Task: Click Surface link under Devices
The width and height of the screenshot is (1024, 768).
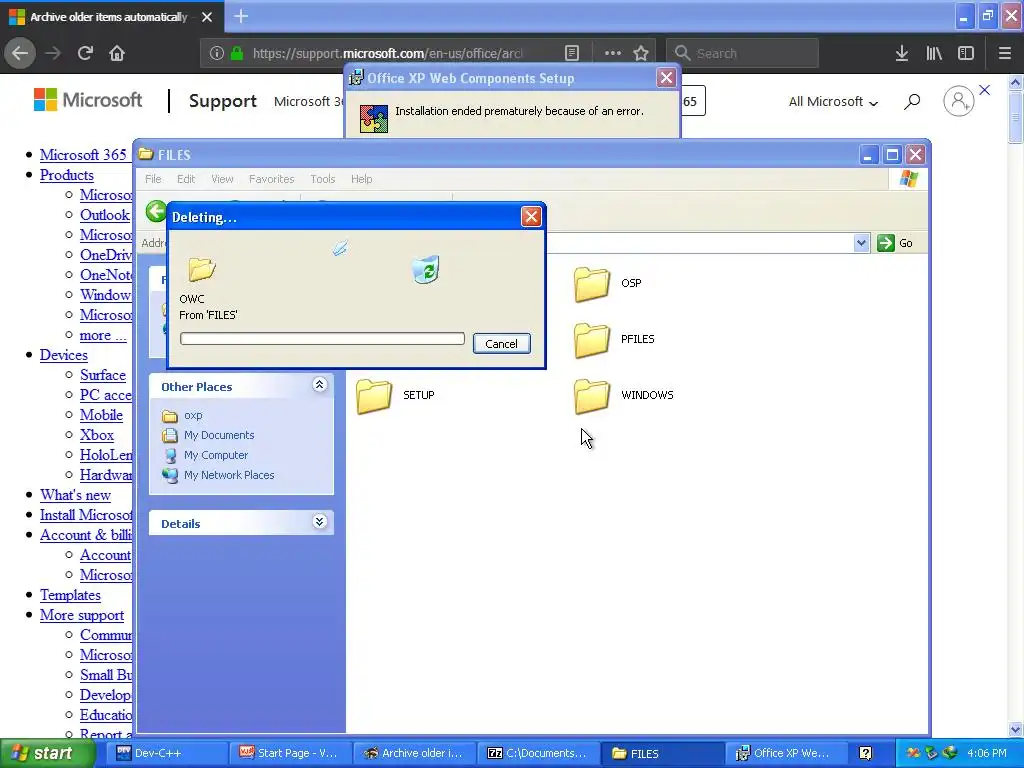Action: pyautogui.click(x=103, y=375)
